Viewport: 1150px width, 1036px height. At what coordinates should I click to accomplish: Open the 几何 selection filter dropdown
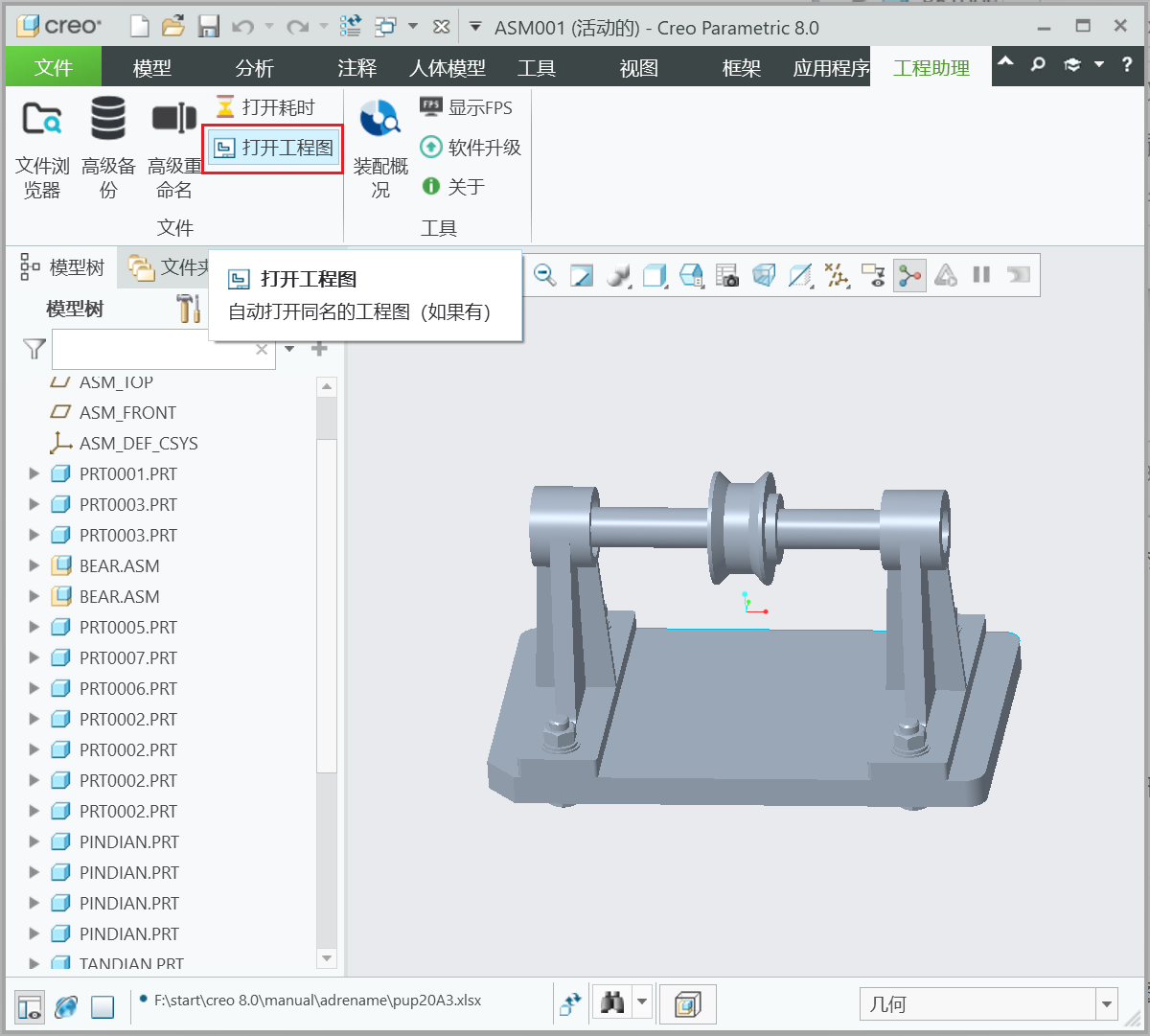1107,1004
